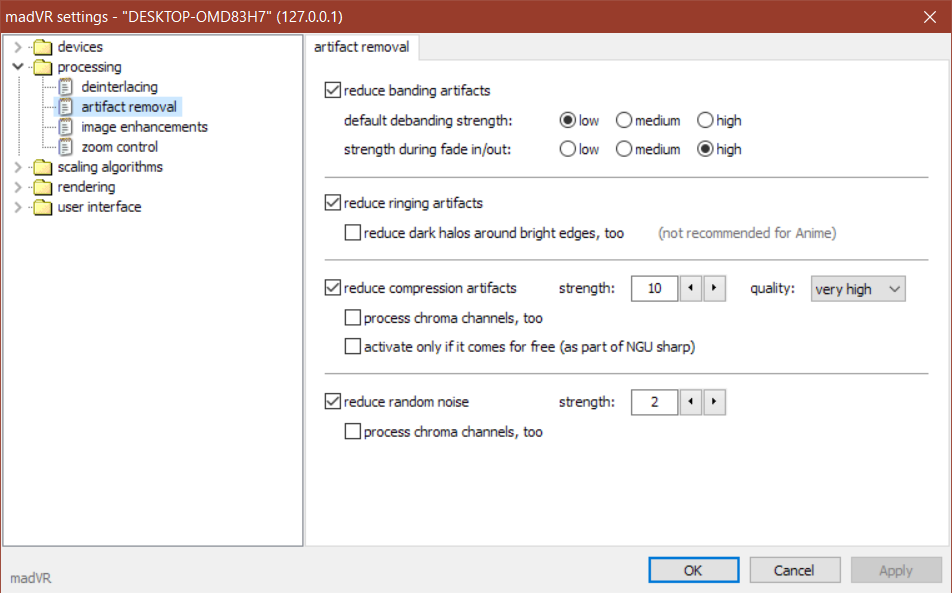Click the Apply button
Viewport: 952px width, 593px height.
[896, 570]
